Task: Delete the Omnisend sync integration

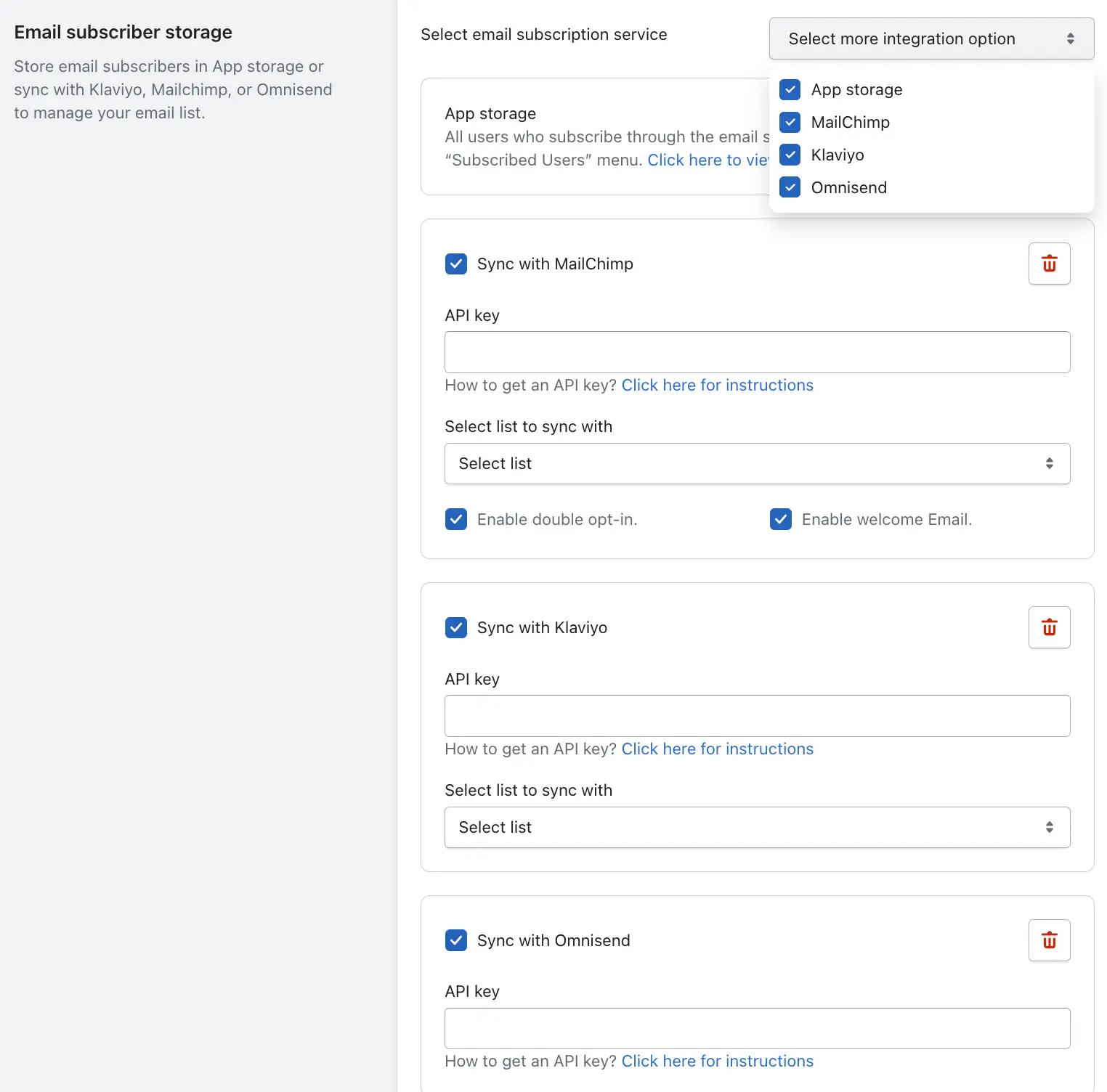Action: coord(1049,940)
